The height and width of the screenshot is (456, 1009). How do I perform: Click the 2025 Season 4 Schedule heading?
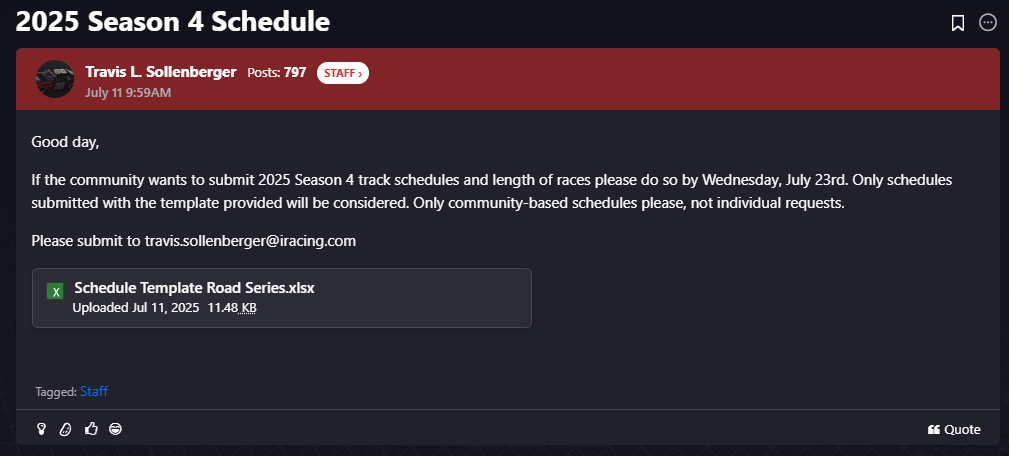tap(172, 22)
